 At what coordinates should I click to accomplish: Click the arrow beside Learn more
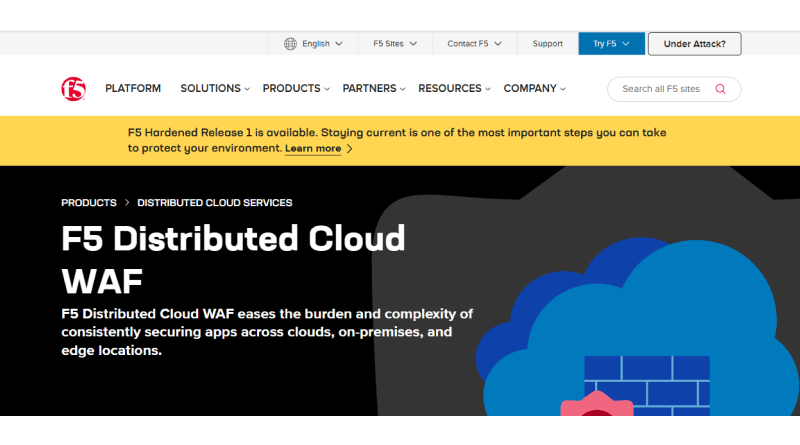coord(349,149)
